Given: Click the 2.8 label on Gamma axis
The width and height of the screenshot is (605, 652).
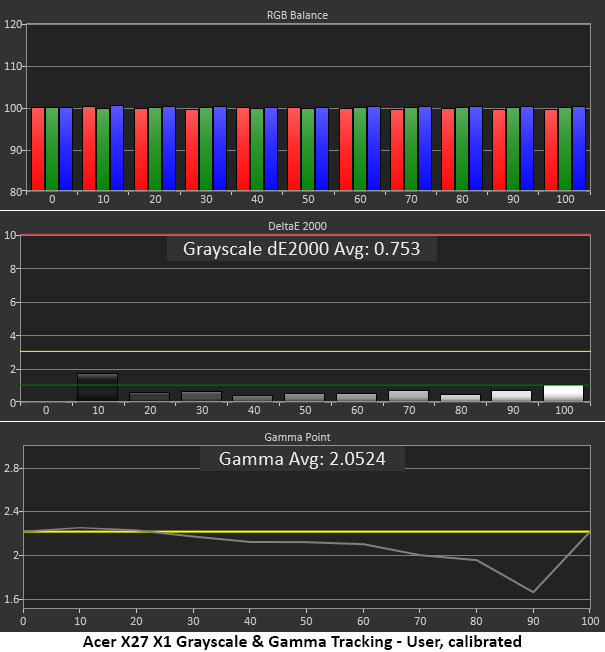Looking at the screenshot, I should pos(11,469).
